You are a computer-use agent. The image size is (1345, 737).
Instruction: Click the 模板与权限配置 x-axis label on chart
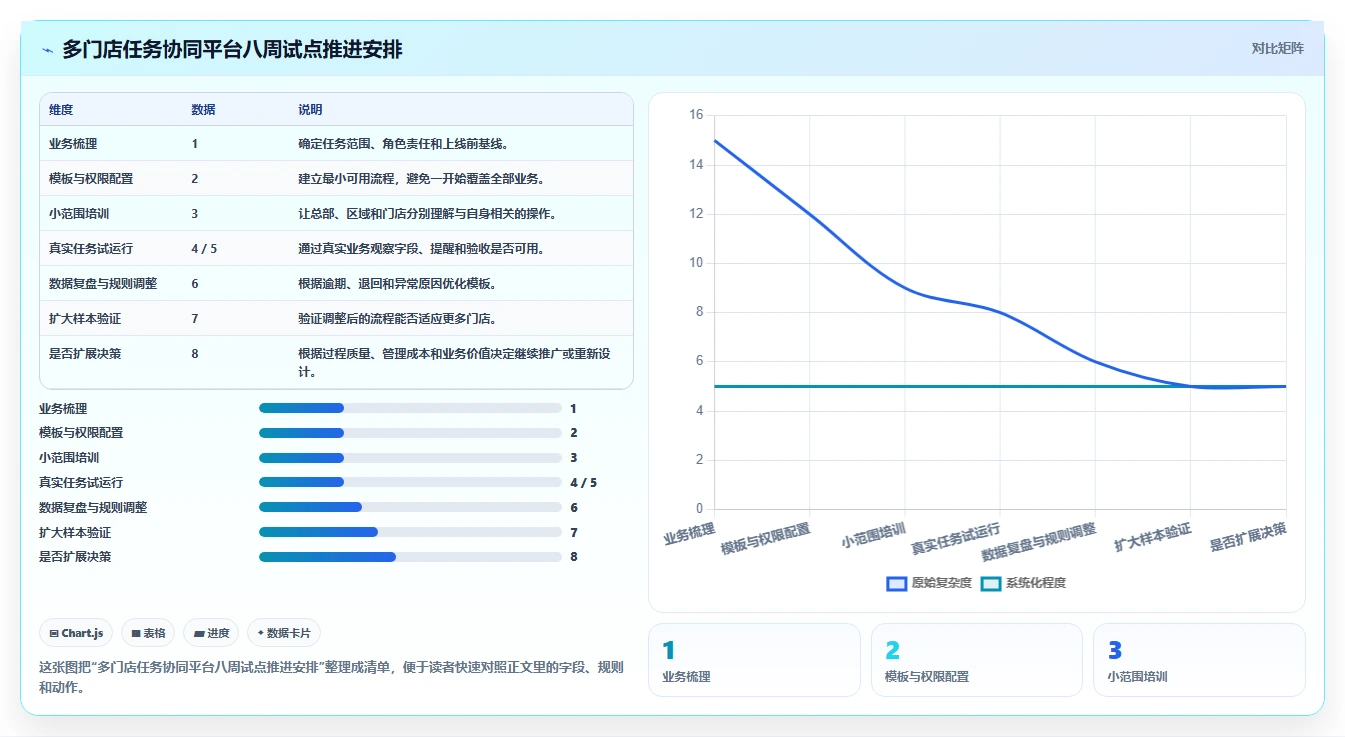point(765,539)
